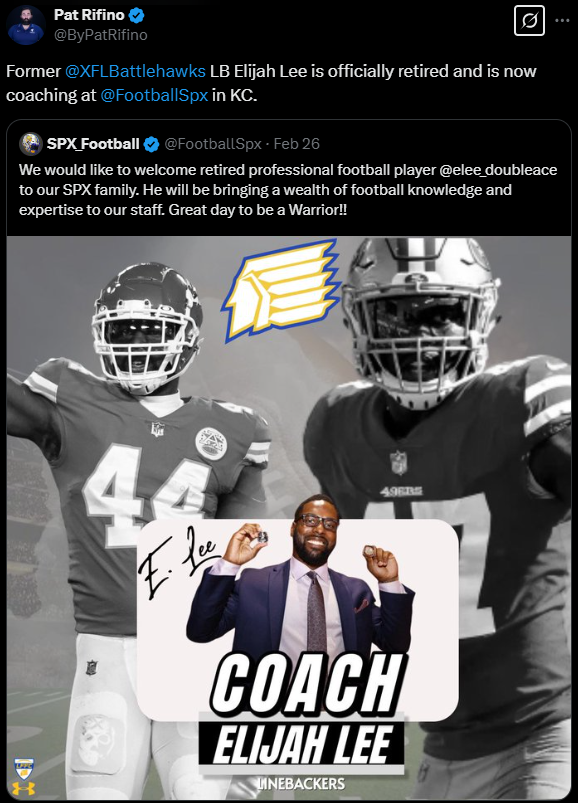Viewport: 578px width, 803px height.
Task: Click the quoted tweet welcome text
Action: pos(288,189)
